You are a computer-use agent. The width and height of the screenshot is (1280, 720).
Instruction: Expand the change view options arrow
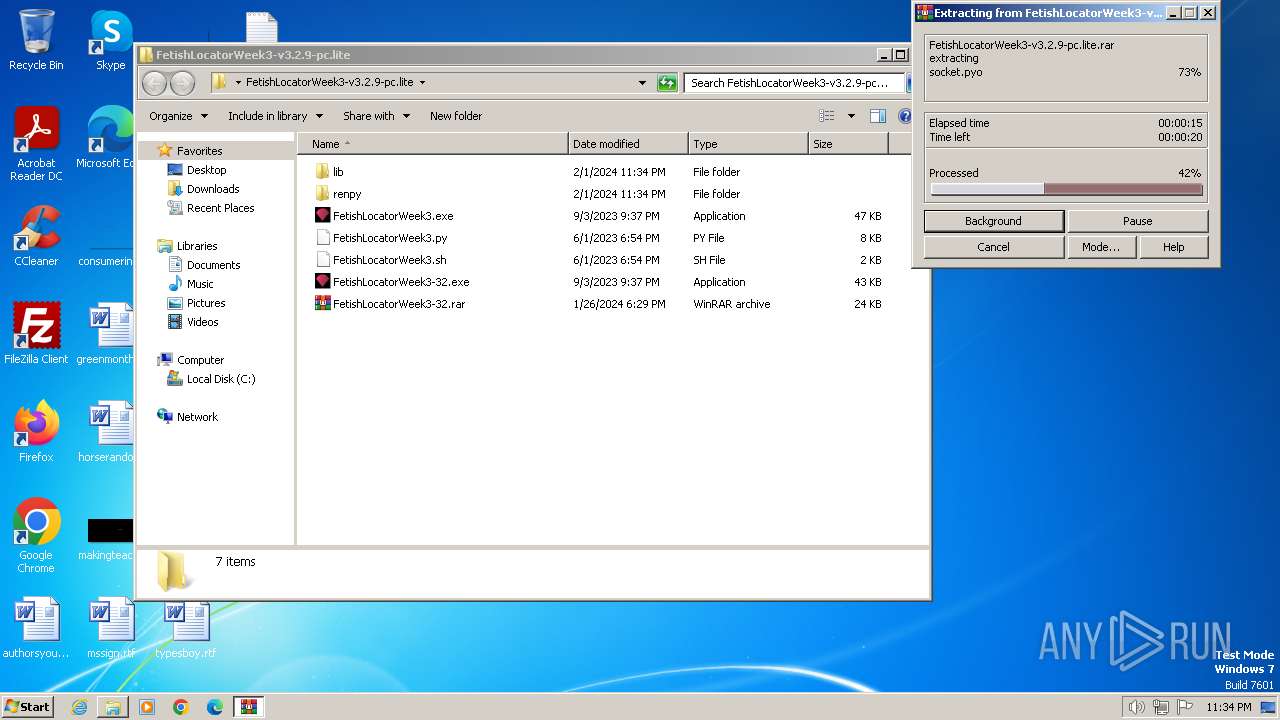click(851, 116)
